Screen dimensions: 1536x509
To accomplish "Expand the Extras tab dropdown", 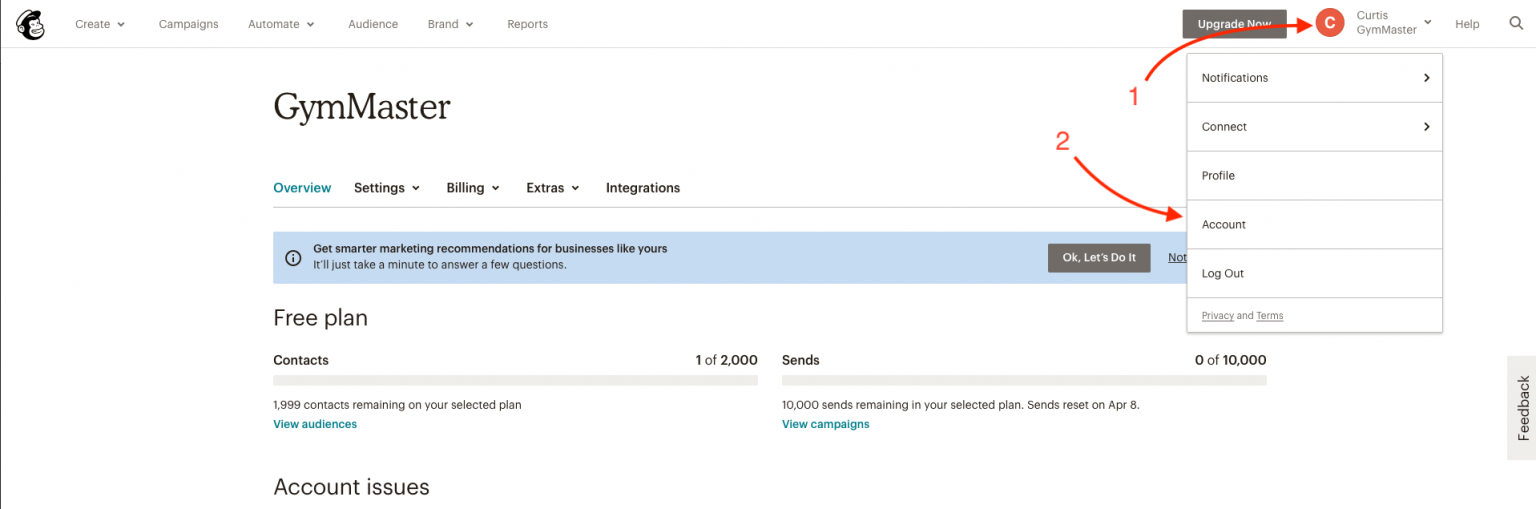I will point(552,188).
